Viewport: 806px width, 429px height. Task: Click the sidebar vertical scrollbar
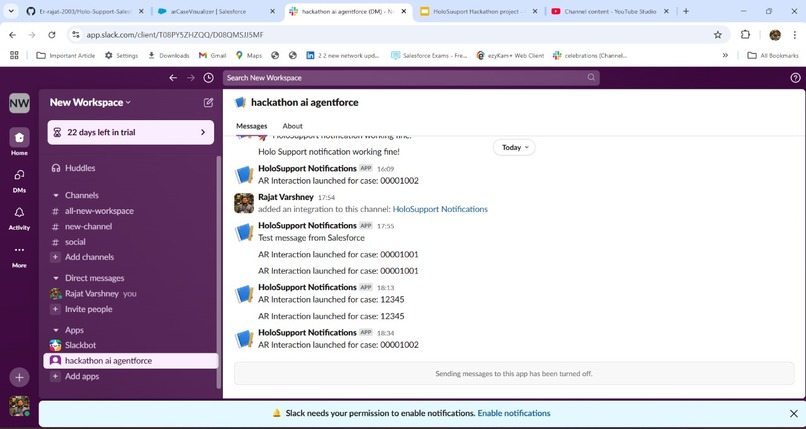(219, 272)
